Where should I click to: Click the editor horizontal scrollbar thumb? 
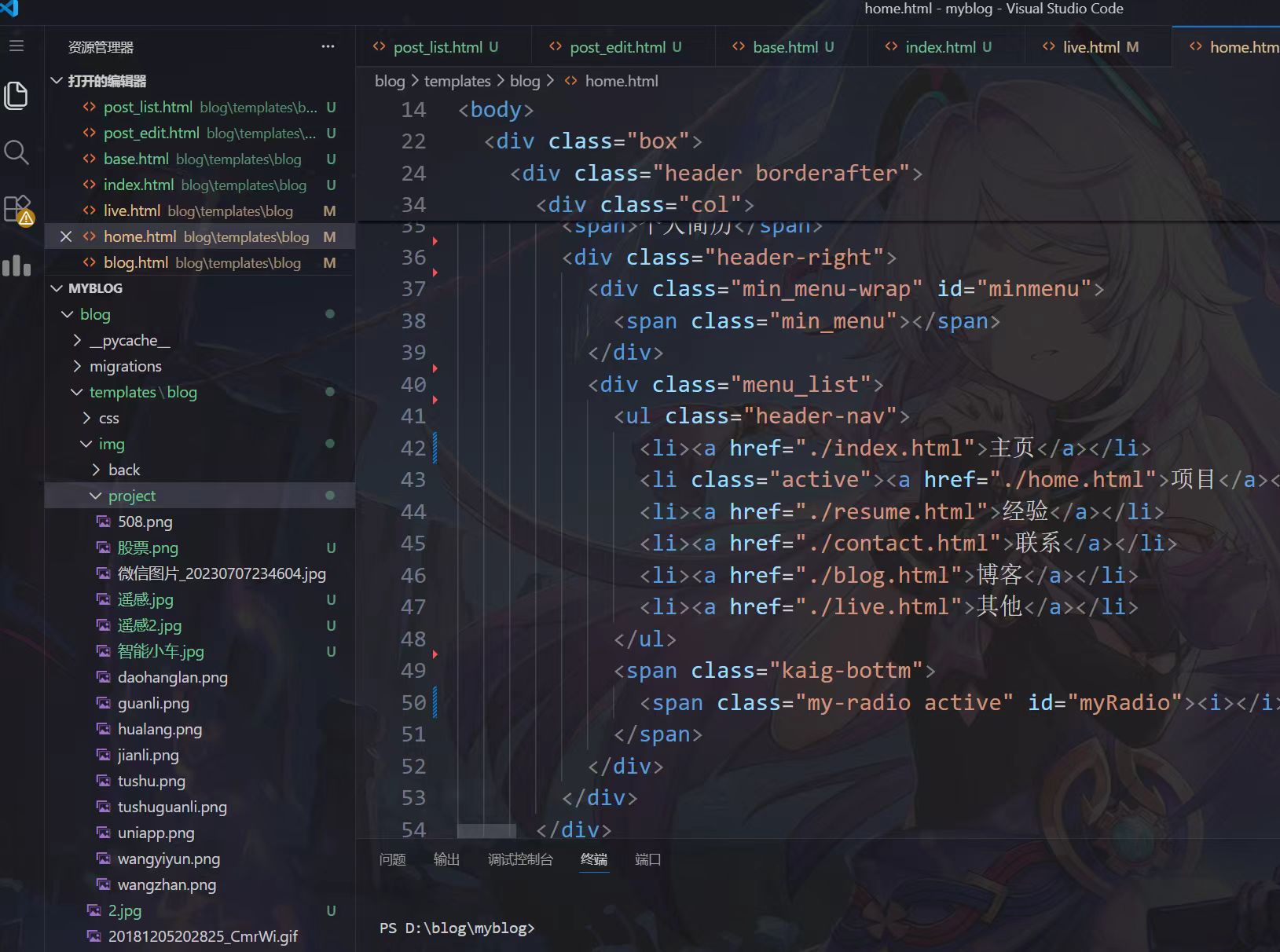click(x=486, y=831)
